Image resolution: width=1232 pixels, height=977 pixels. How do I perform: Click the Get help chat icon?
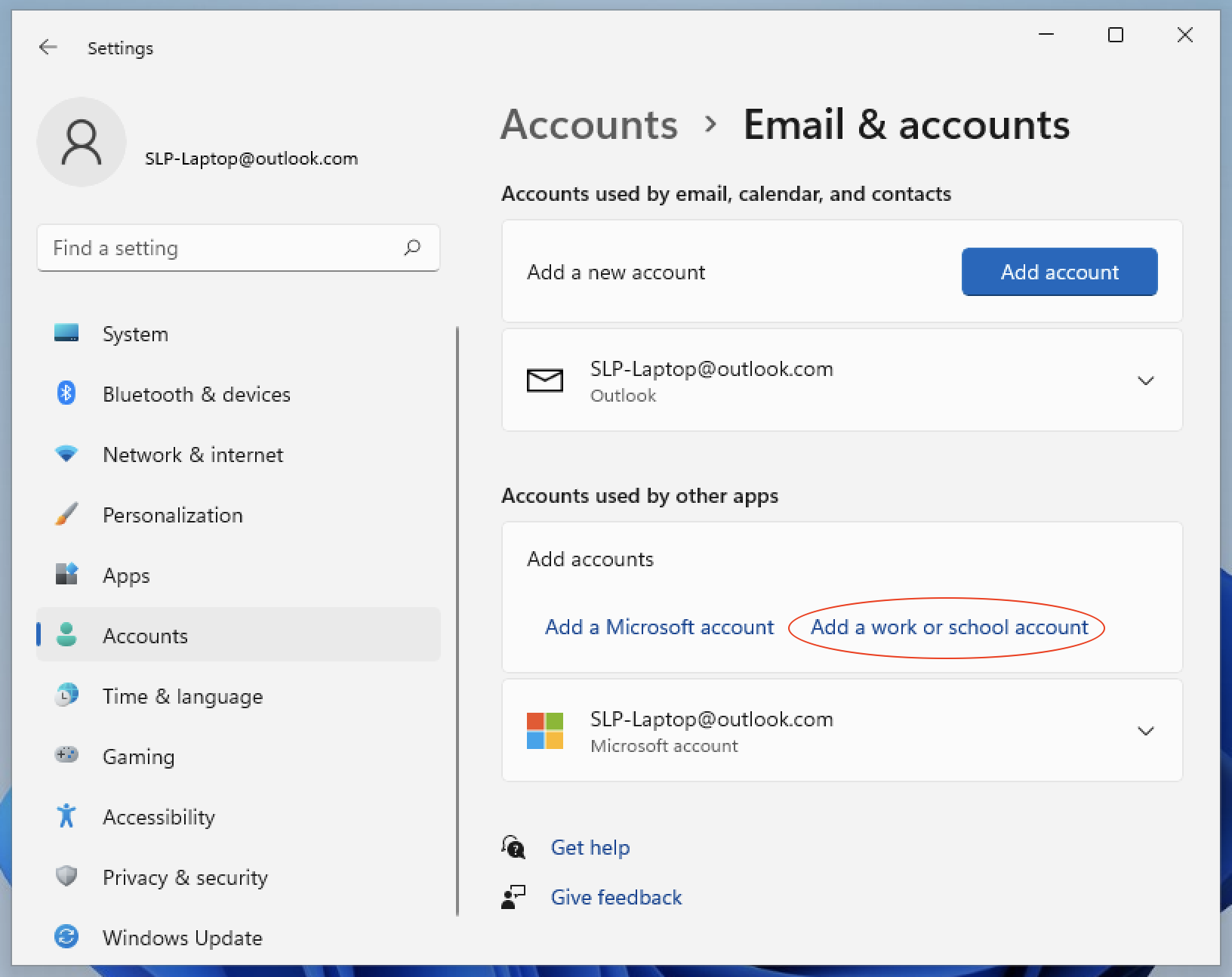pos(513,847)
